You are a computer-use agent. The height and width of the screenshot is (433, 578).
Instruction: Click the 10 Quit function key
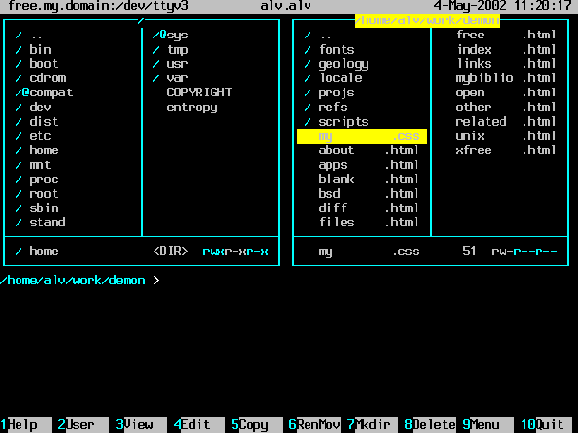coord(546,425)
